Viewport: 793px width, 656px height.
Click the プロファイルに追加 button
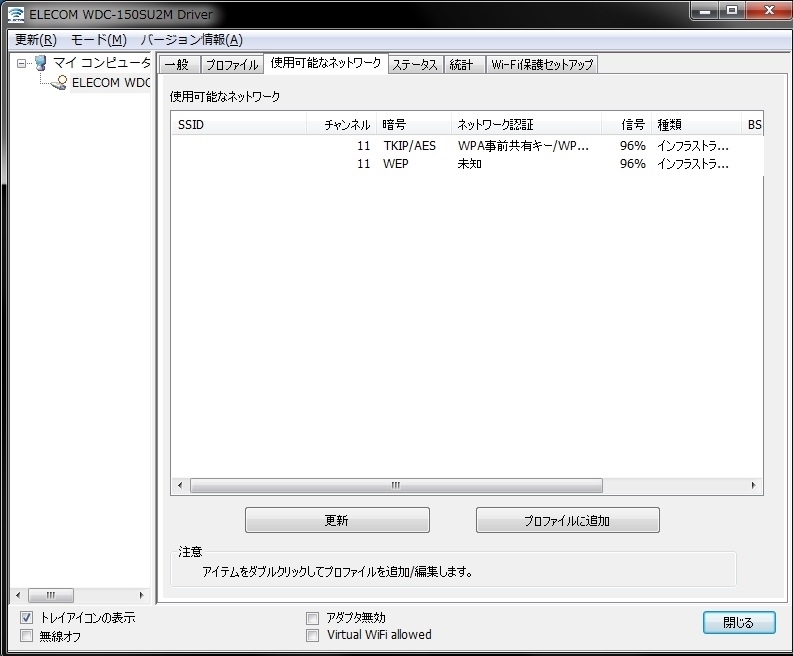pos(567,520)
